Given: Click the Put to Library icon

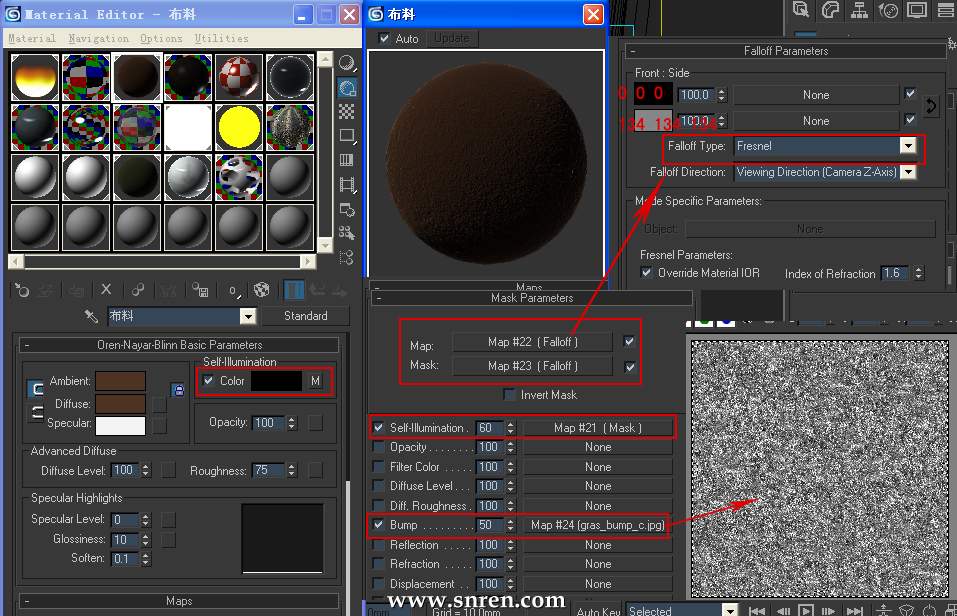Looking at the screenshot, I should tap(200, 289).
